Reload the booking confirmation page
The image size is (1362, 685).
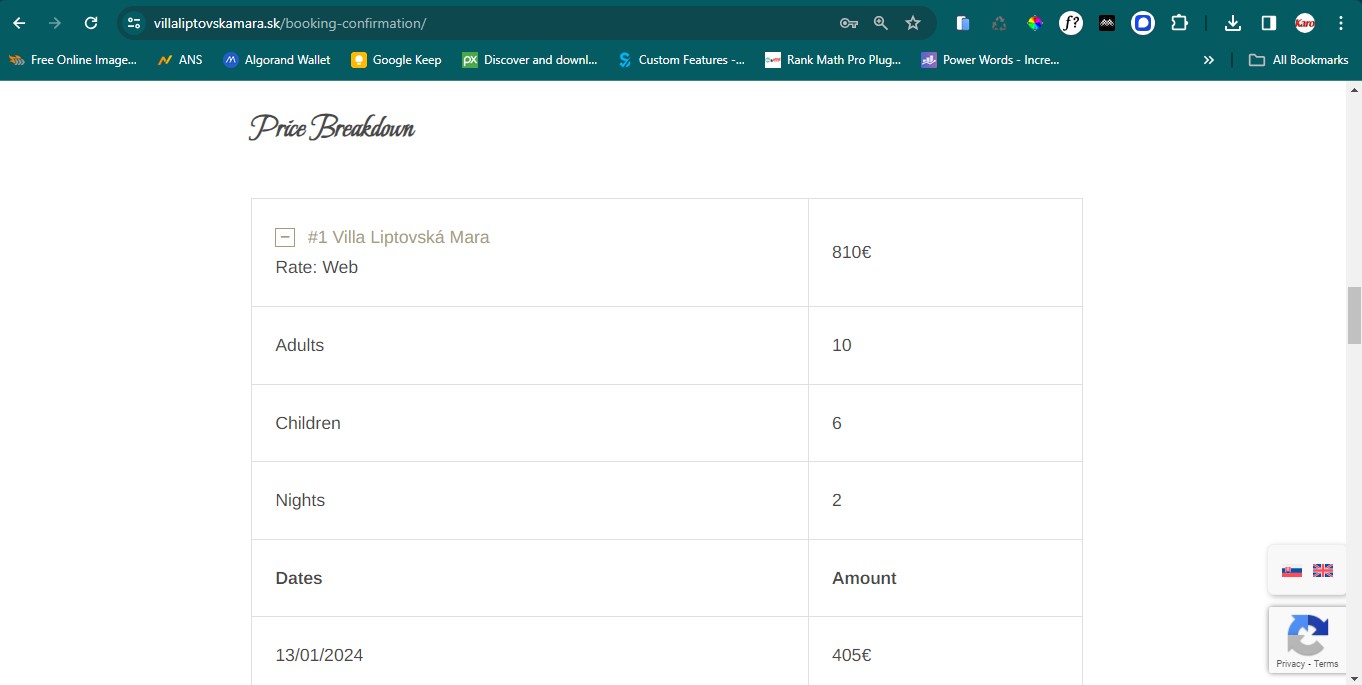[91, 23]
